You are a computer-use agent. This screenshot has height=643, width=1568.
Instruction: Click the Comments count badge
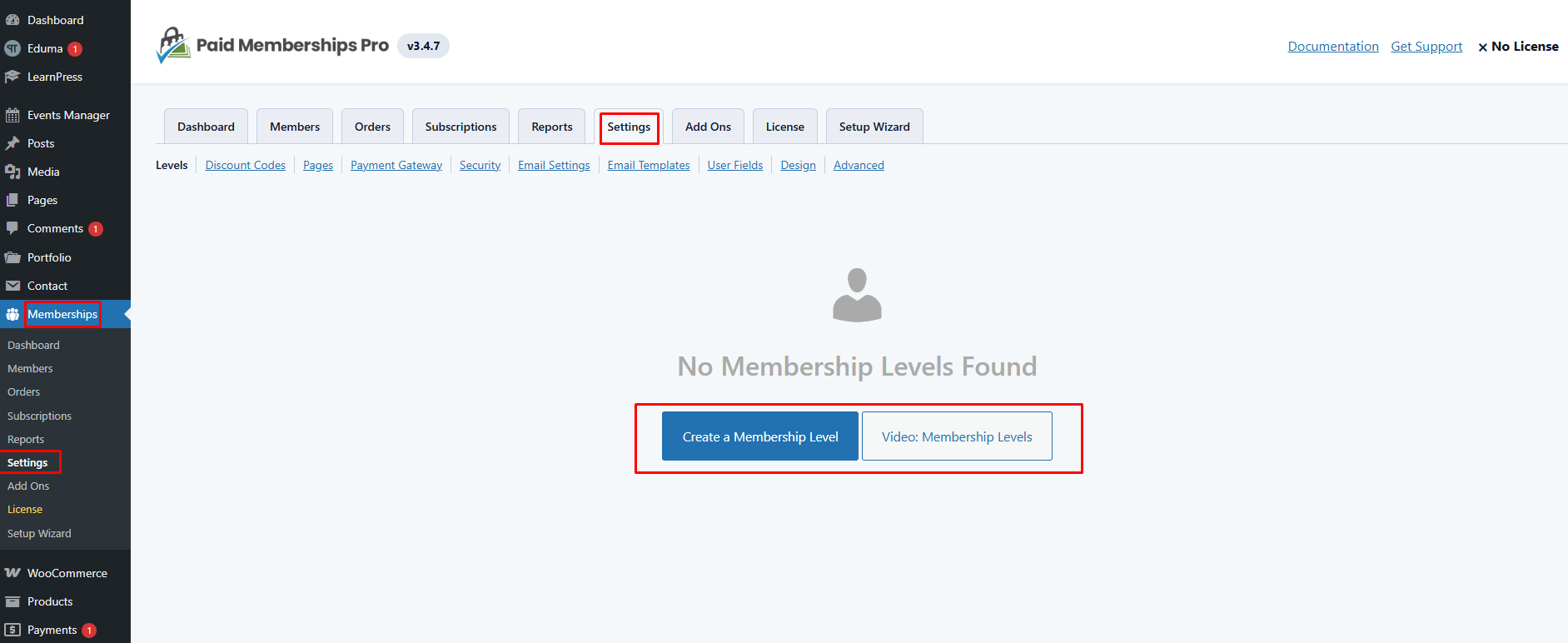click(96, 229)
